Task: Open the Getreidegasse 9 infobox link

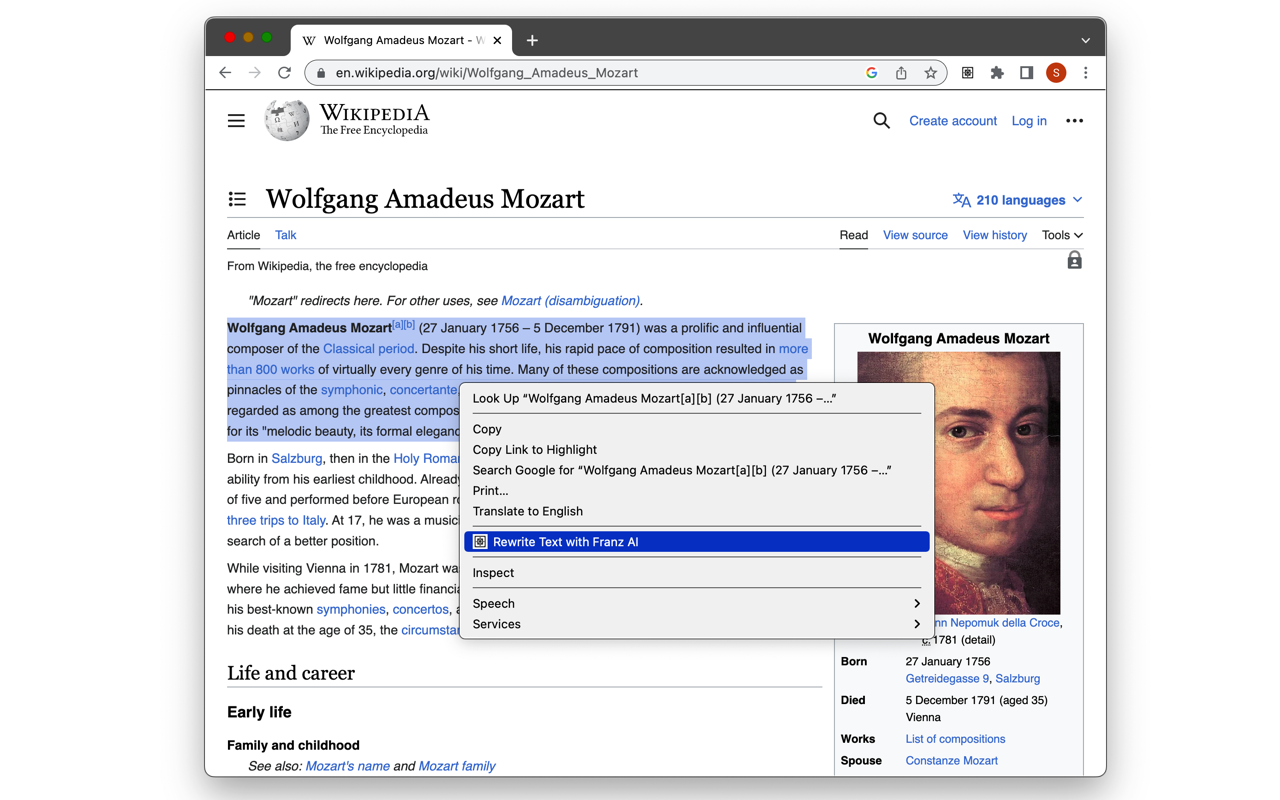Action: click(x=947, y=679)
